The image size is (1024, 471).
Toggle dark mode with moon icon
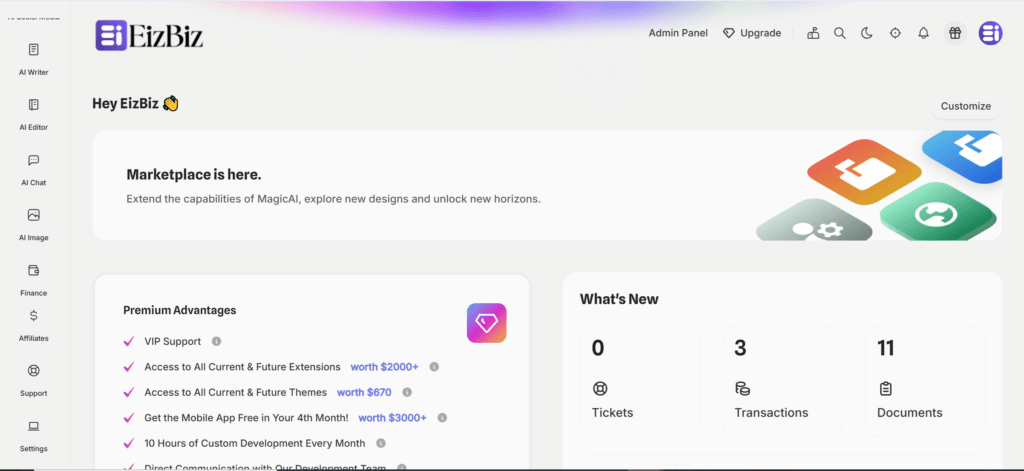coord(867,33)
